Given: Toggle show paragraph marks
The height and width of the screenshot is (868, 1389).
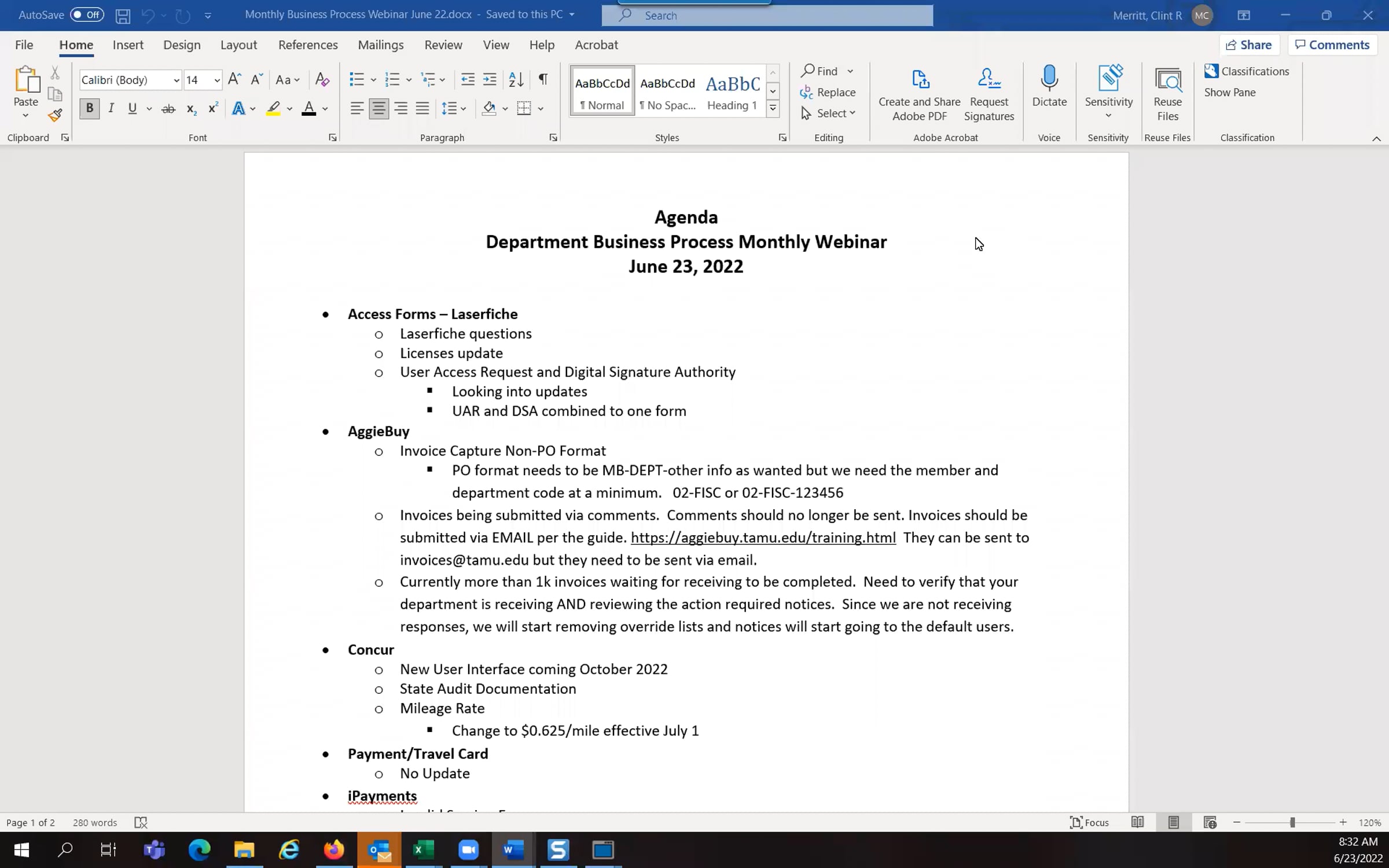Looking at the screenshot, I should [x=543, y=79].
